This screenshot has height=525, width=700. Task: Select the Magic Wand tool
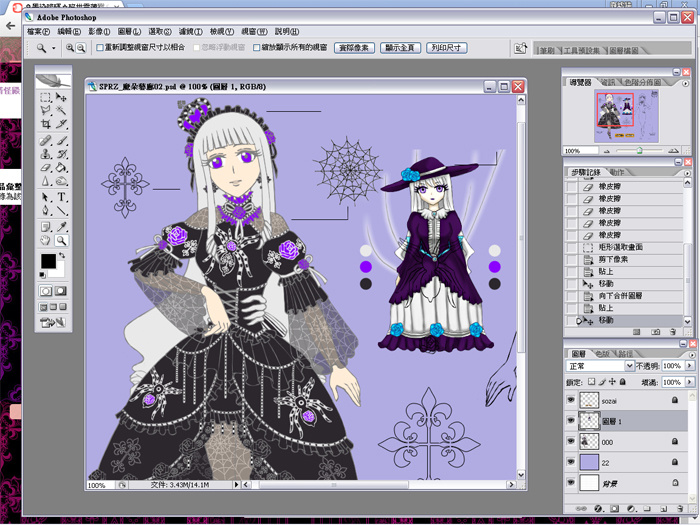61,110
